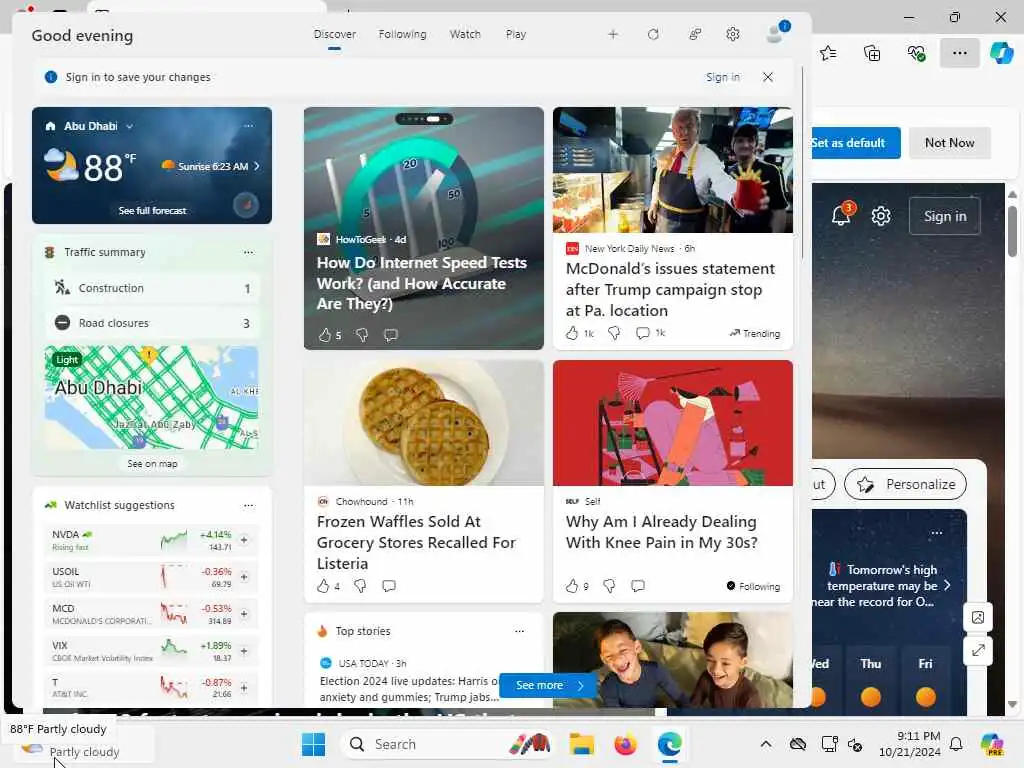Open Construction traffic row

click(152, 288)
